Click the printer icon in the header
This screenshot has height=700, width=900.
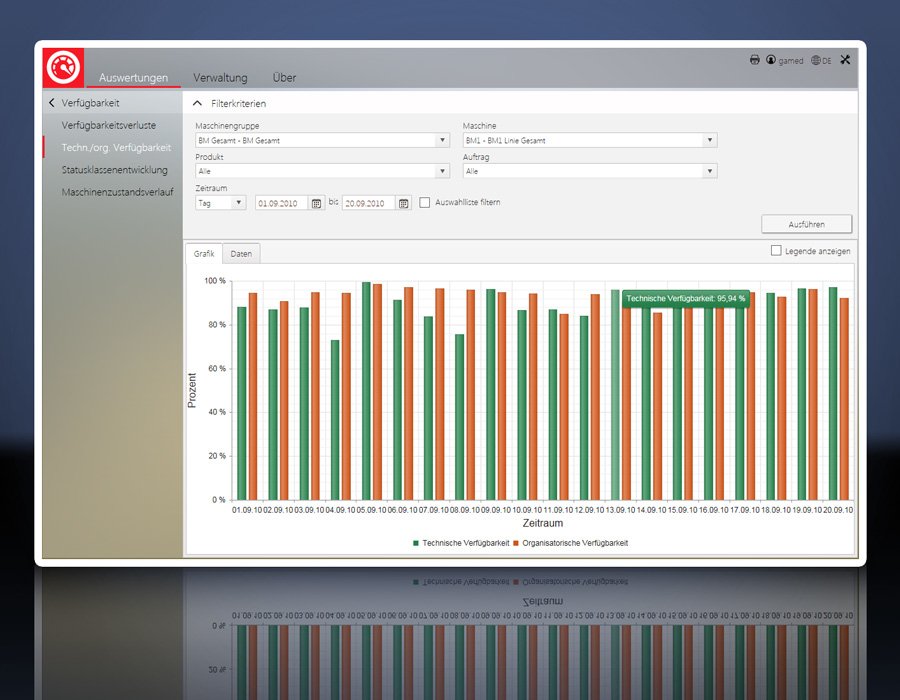click(755, 60)
